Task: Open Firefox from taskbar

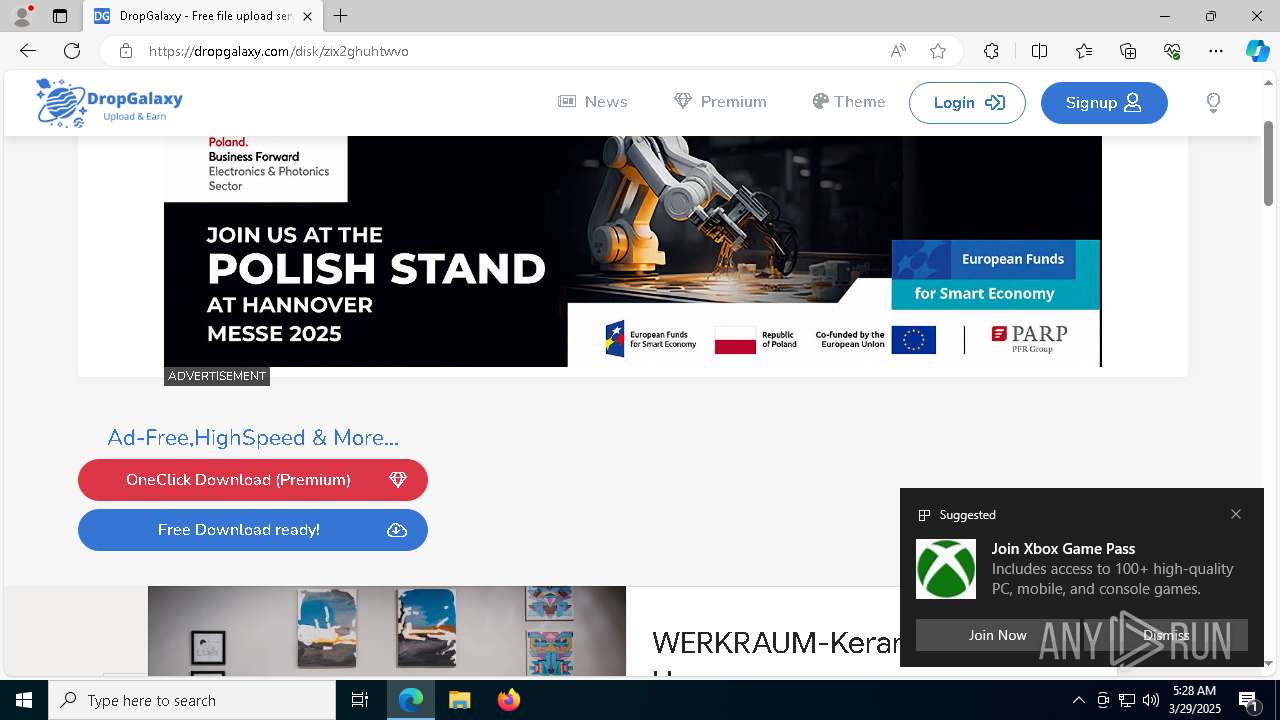Action: click(509, 700)
